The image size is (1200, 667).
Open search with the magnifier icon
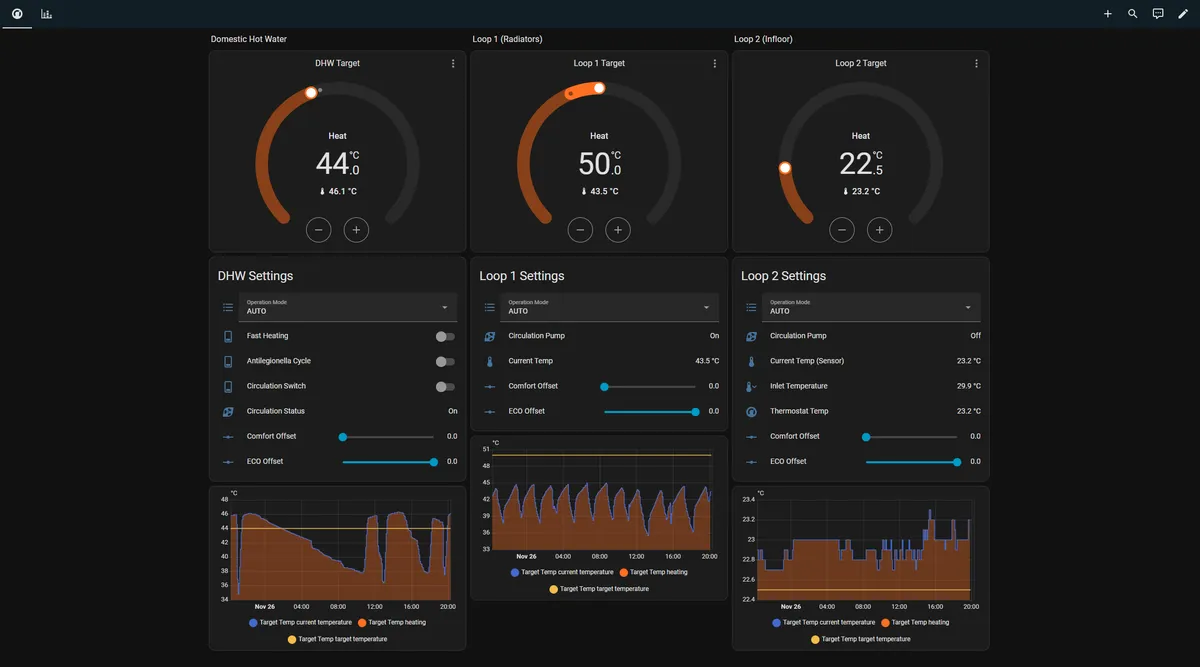click(1133, 14)
